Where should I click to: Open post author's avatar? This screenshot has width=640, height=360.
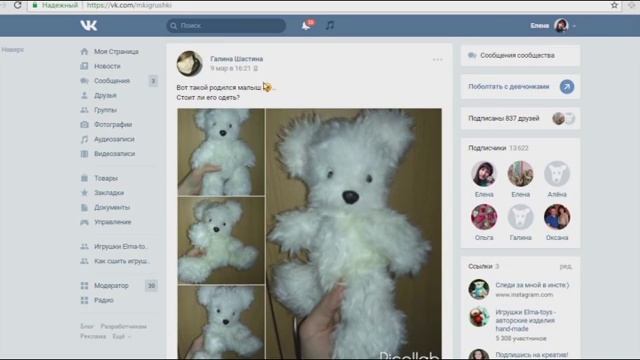(189, 63)
